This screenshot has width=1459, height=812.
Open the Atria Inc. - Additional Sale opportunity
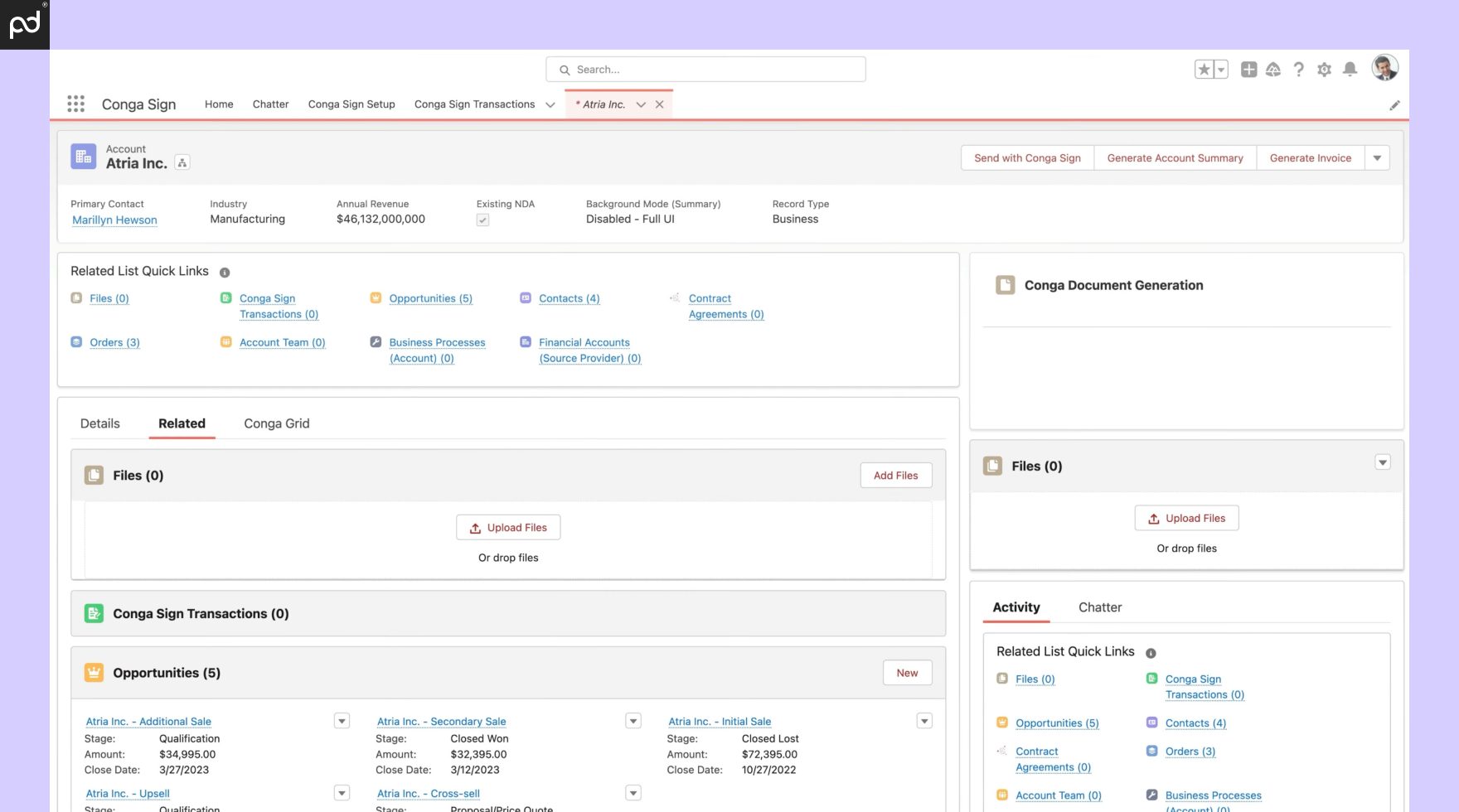148,722
